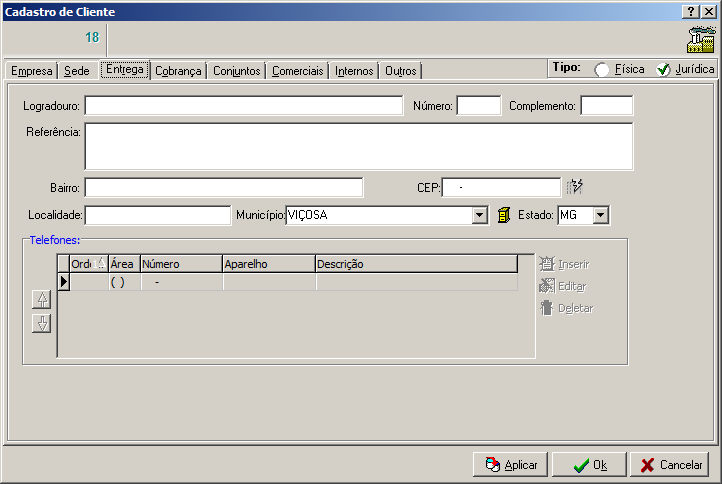This screenshot has height=484, width=722.
Task: Open the Estado dropdown
Action: click(600, 215)
